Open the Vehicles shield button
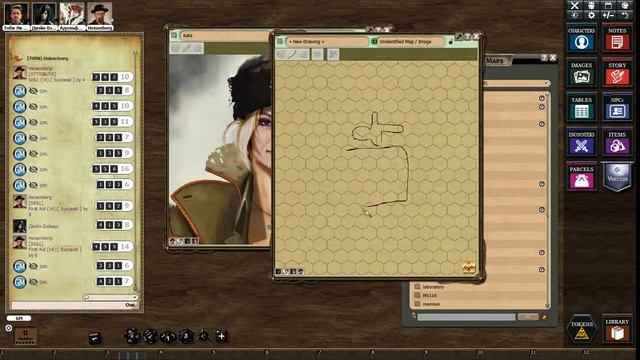The width and height of the screenshot is (640, 360). tap(617, 177)
